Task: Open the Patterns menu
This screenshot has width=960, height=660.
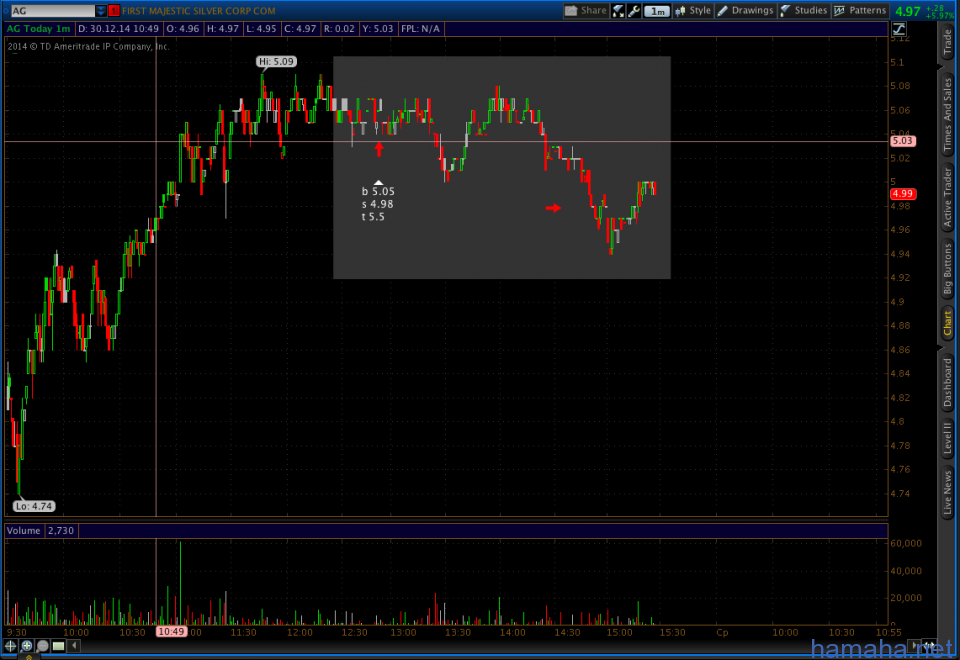Action: [x=860, y=10]
